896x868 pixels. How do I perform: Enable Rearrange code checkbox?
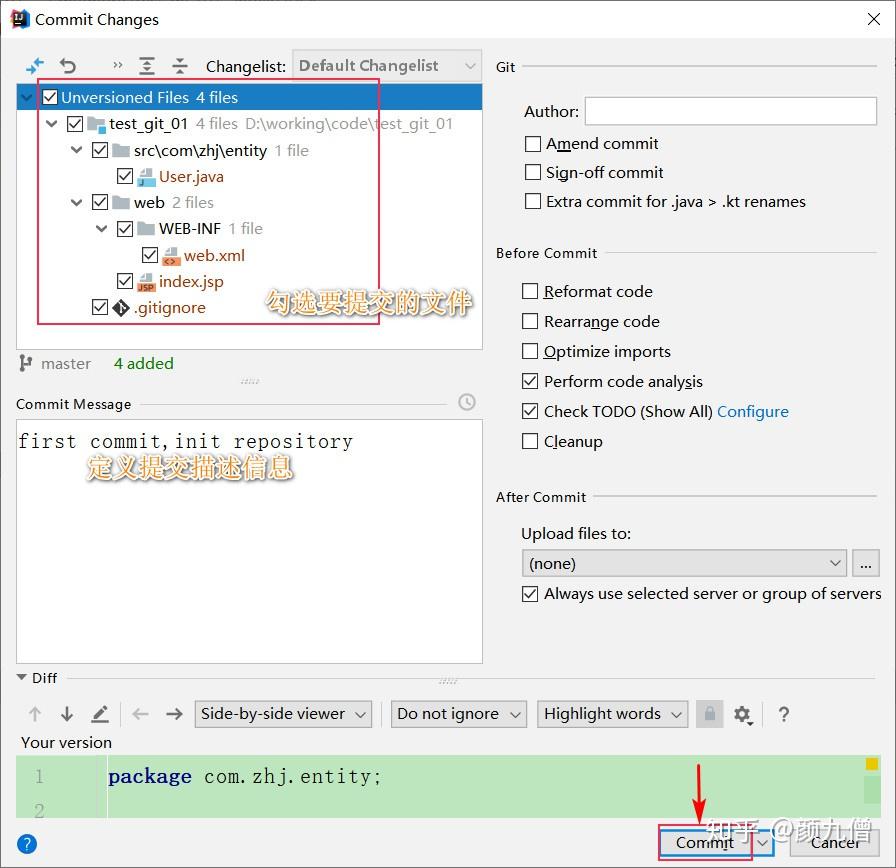click(x=530, y=321)
